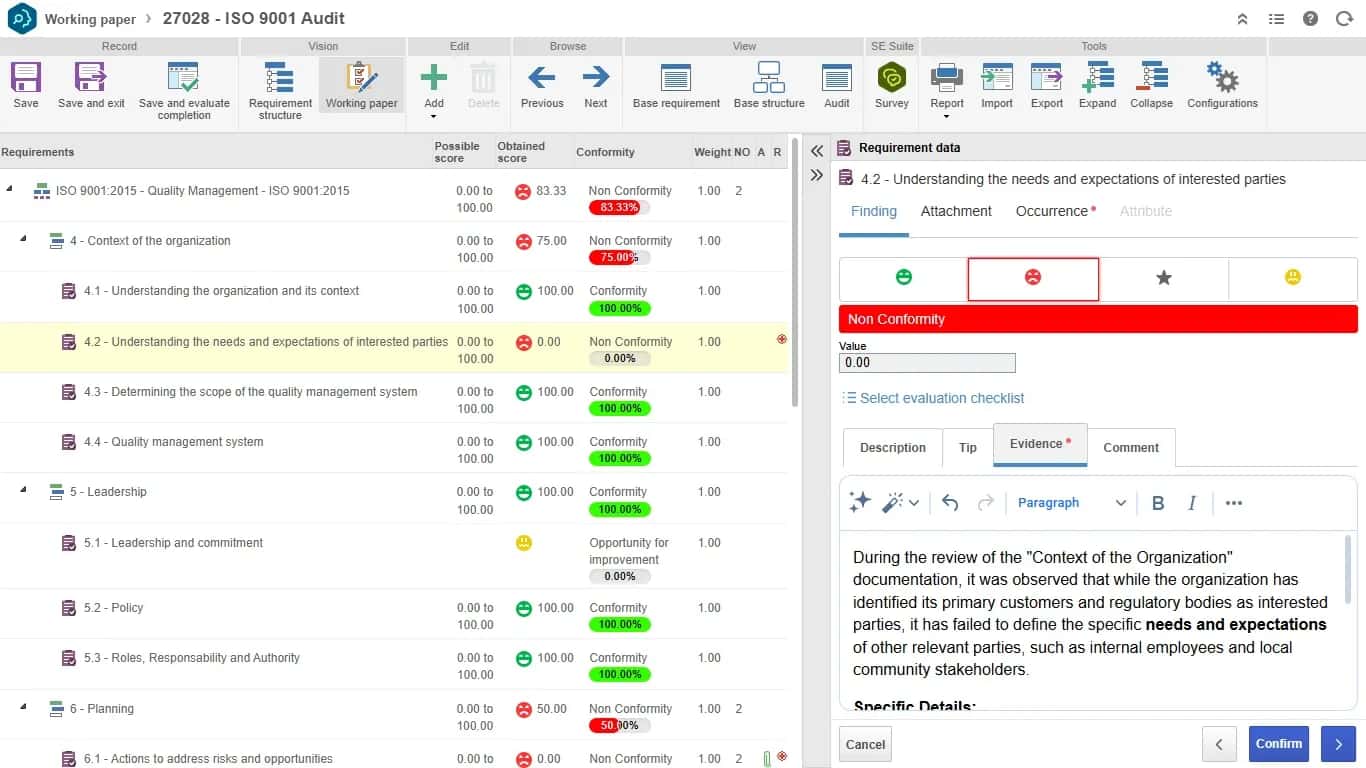Click the Cancel button

[865, 744]
